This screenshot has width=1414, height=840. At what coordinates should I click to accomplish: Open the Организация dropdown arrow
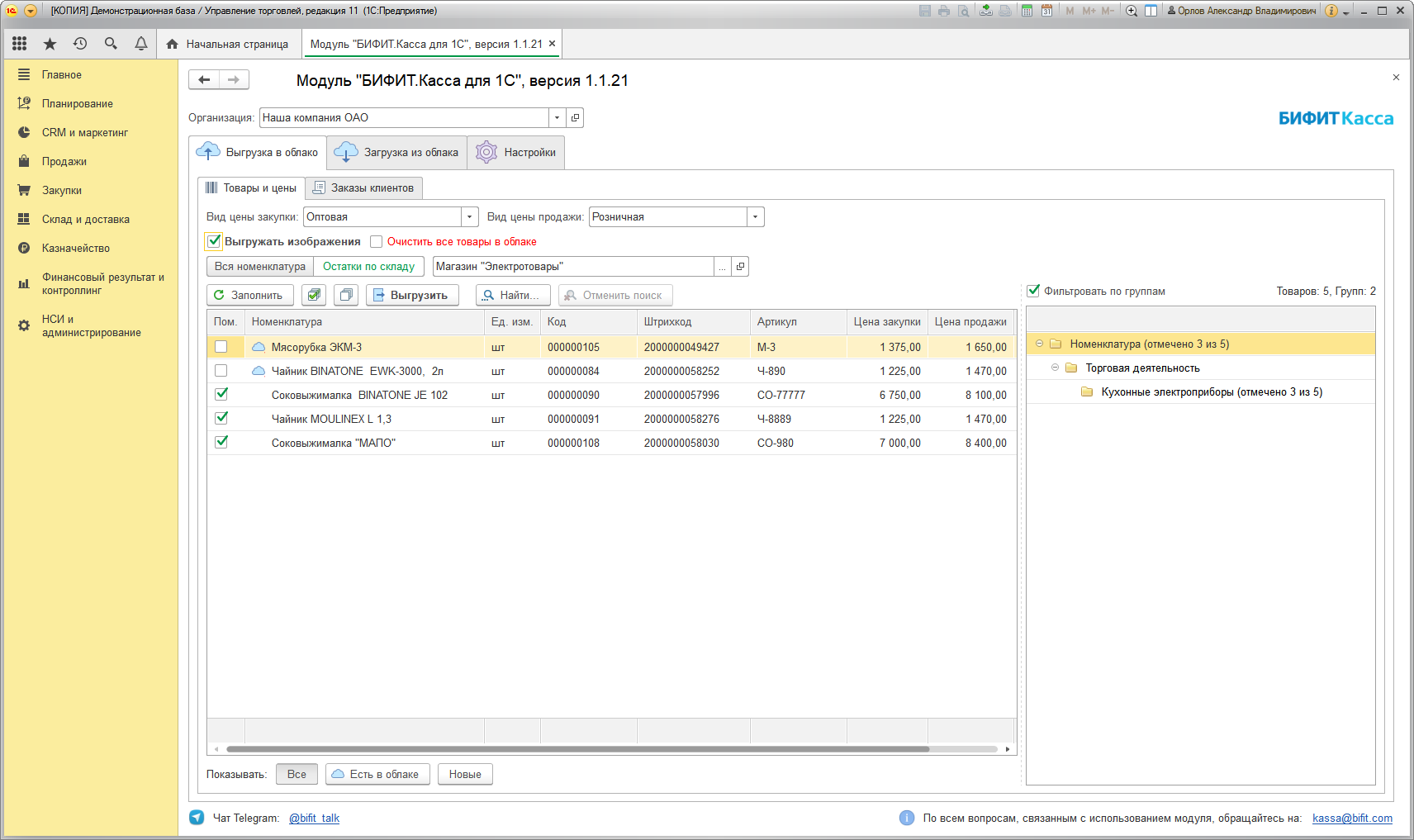pyautogui.click(x=558, y=118)
